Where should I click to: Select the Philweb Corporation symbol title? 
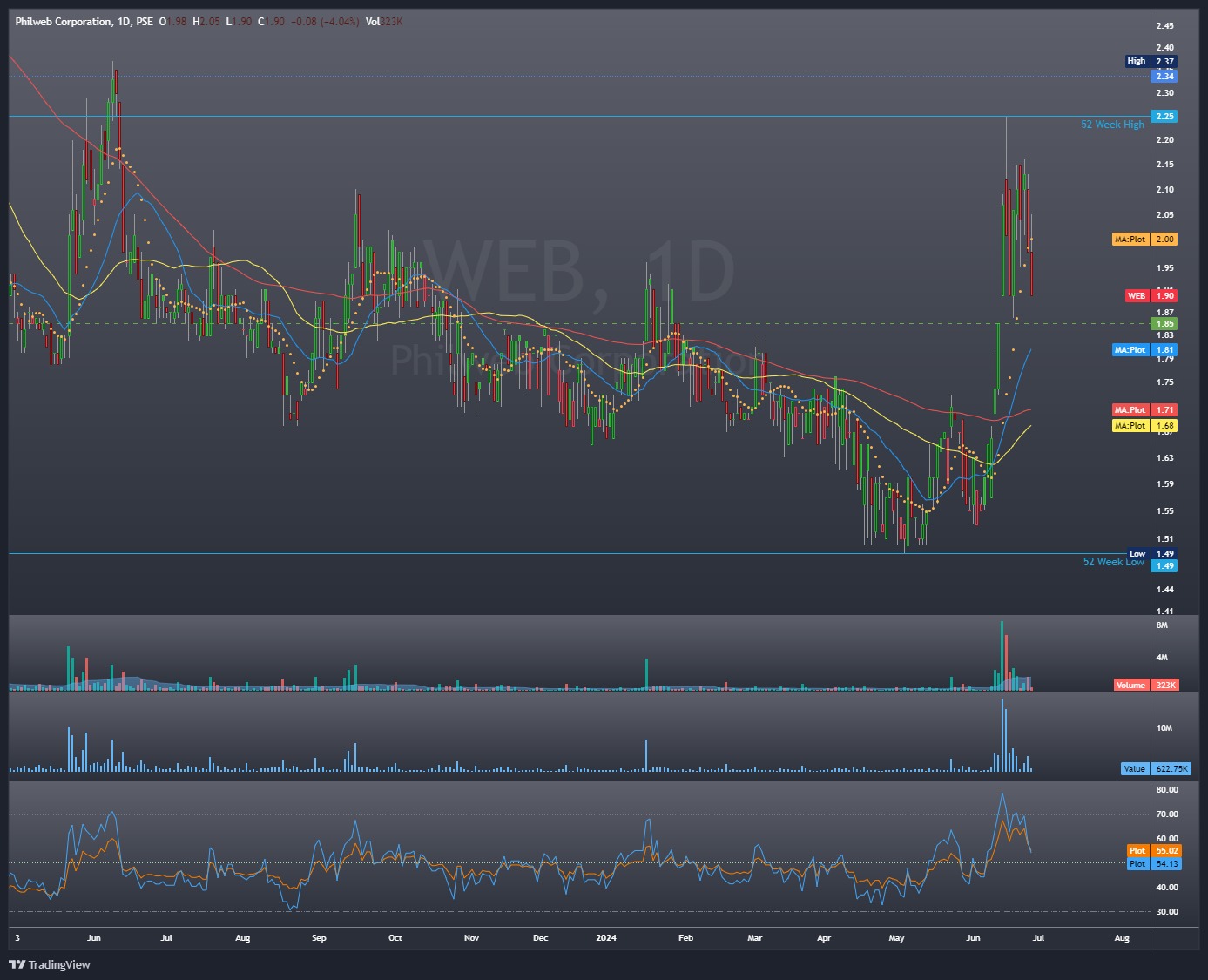coord(63,21)
